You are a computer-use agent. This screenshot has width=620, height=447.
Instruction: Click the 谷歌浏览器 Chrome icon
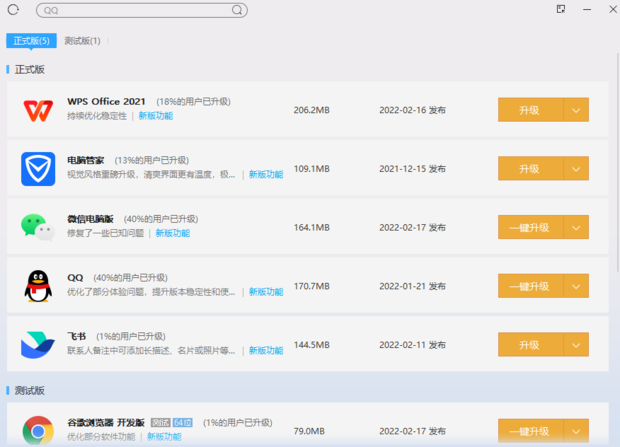click(x=38, y=431)
